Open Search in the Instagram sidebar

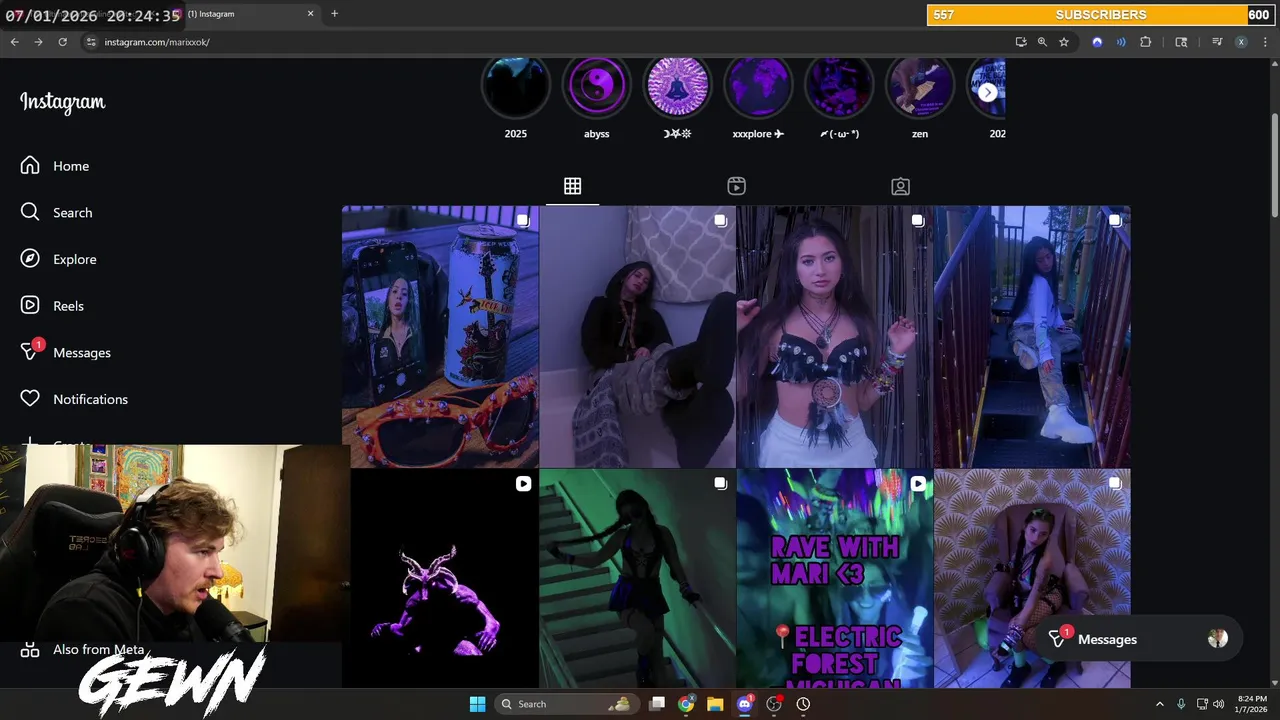pyautogui.click(x=56, y=212)
